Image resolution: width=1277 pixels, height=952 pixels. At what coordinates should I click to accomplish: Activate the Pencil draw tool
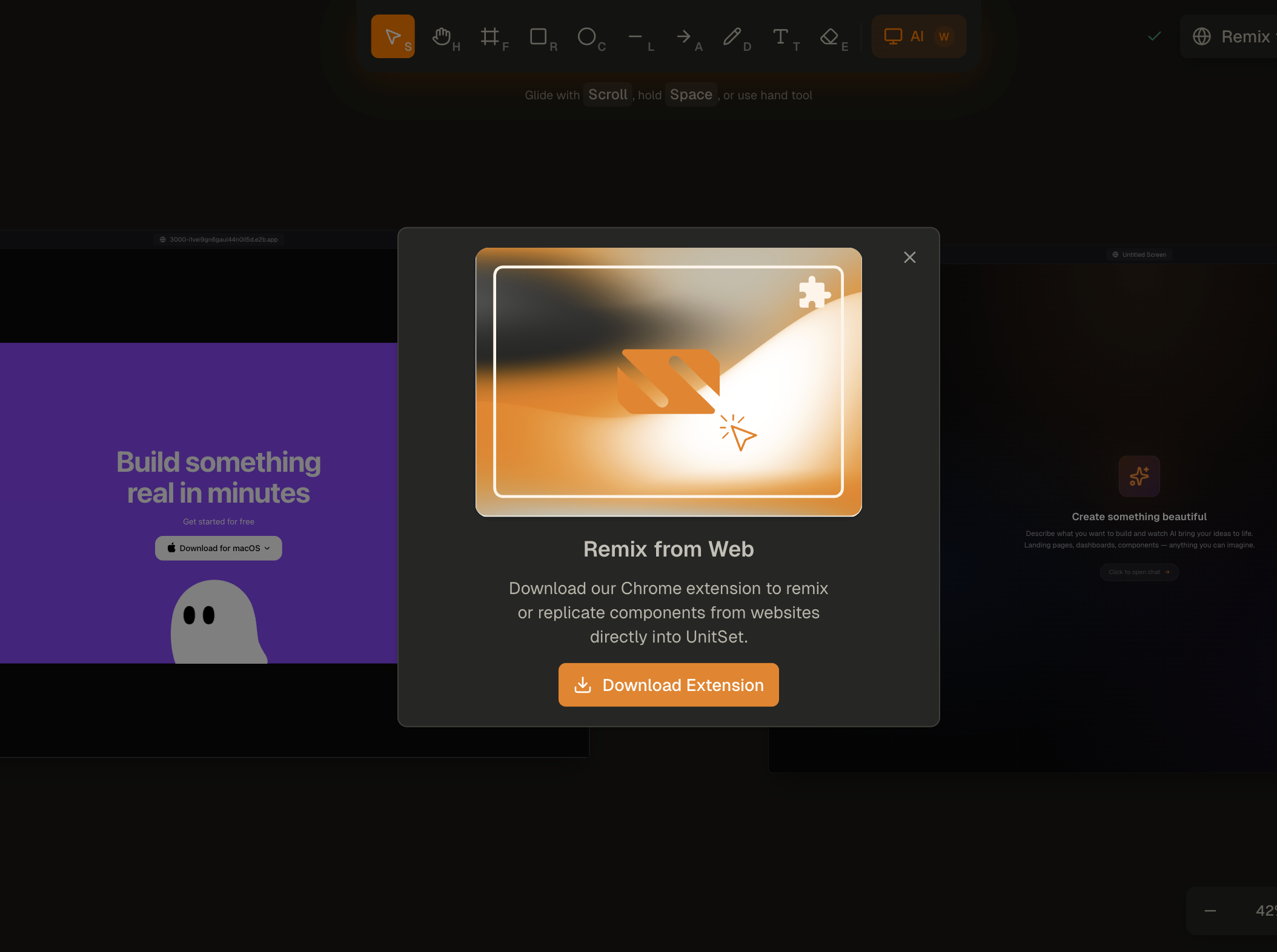coord(732,36)
